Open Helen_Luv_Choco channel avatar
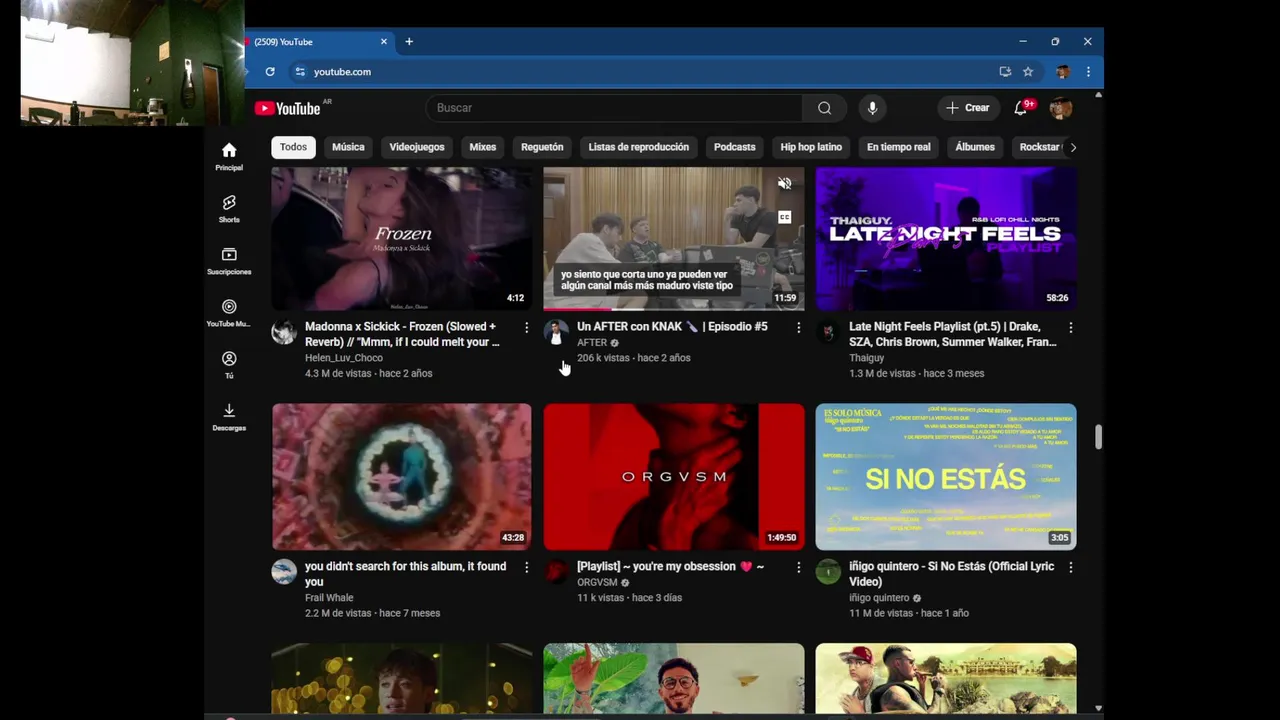The height and width of the screenshot is (720, 1280). (x=284, y=332)
